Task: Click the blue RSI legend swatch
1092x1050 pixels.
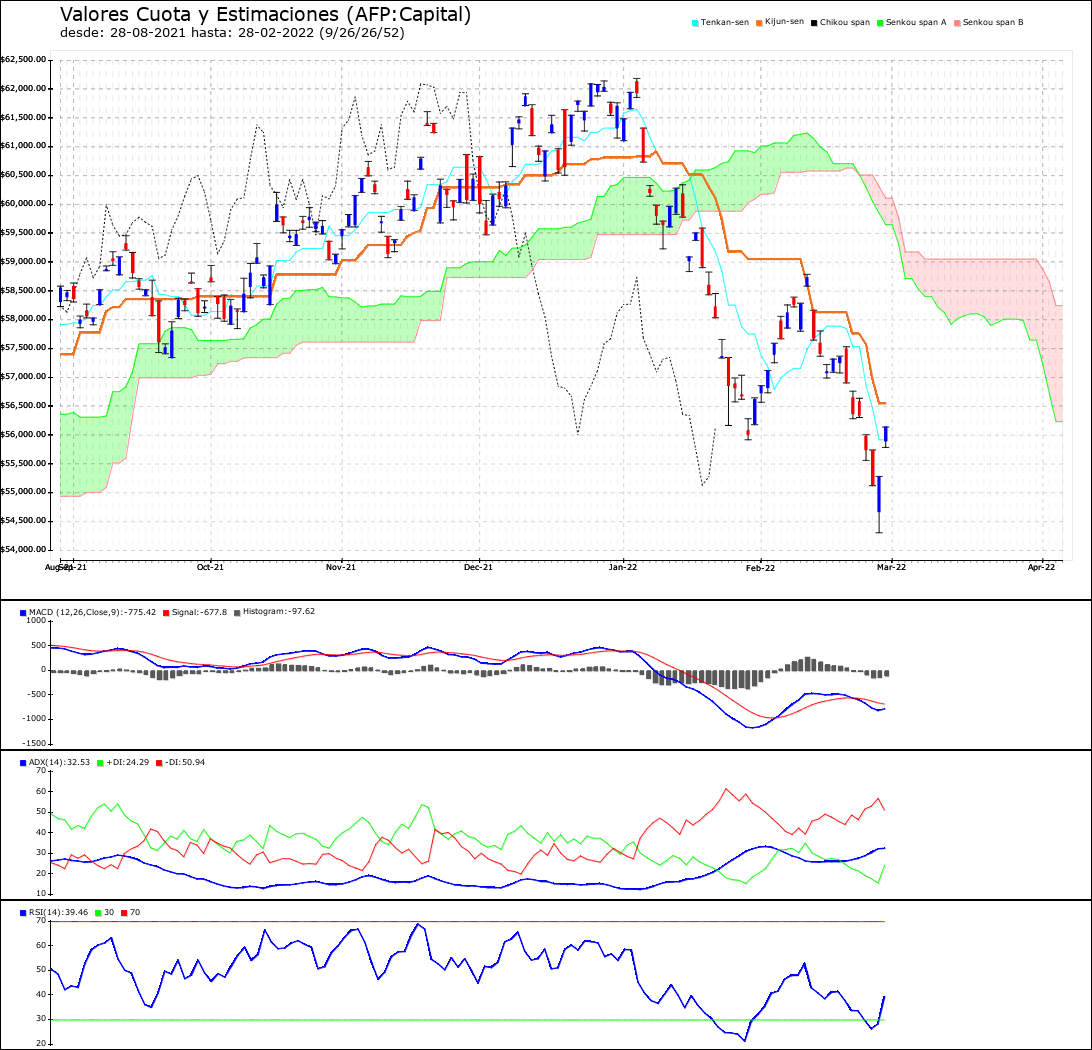Action: (23, 913)
